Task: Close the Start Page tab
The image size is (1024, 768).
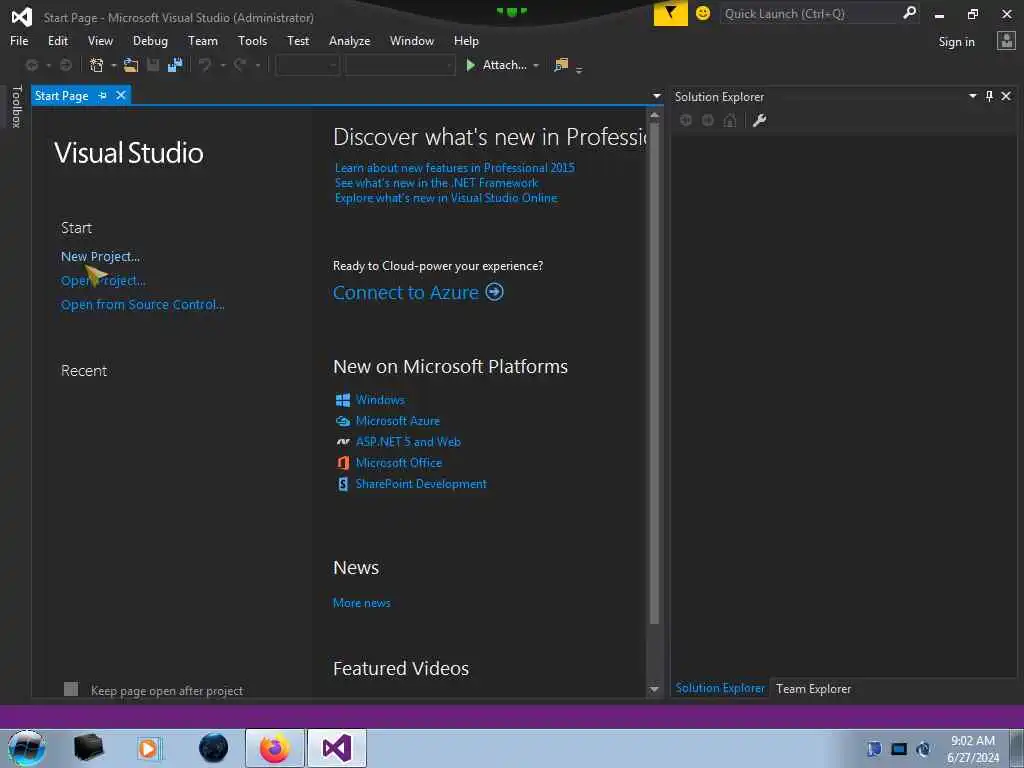Action: (121, 95)
